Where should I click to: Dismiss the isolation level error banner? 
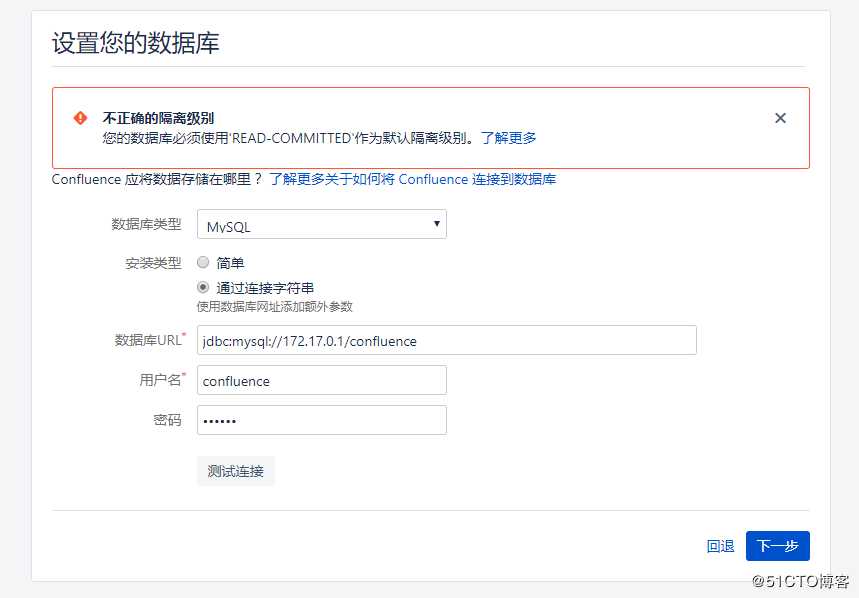tap(780, 118)
